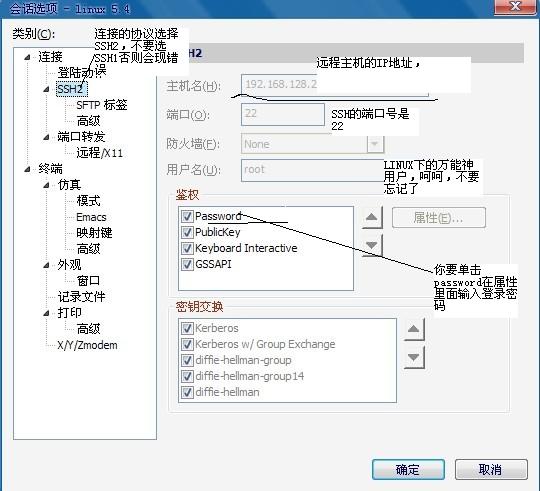Select 连接 in category tree
The width and height of the screenshot is (540, 491).
click(50, 57)
